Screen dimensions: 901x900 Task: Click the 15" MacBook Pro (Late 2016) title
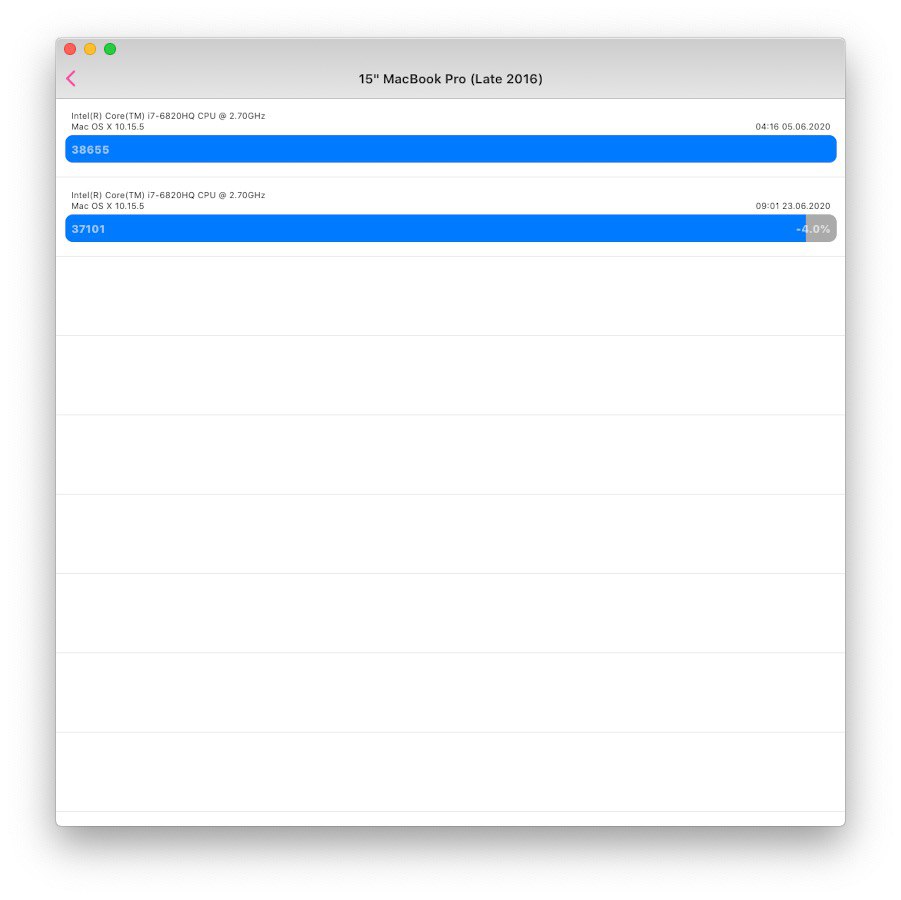(450, 79)
